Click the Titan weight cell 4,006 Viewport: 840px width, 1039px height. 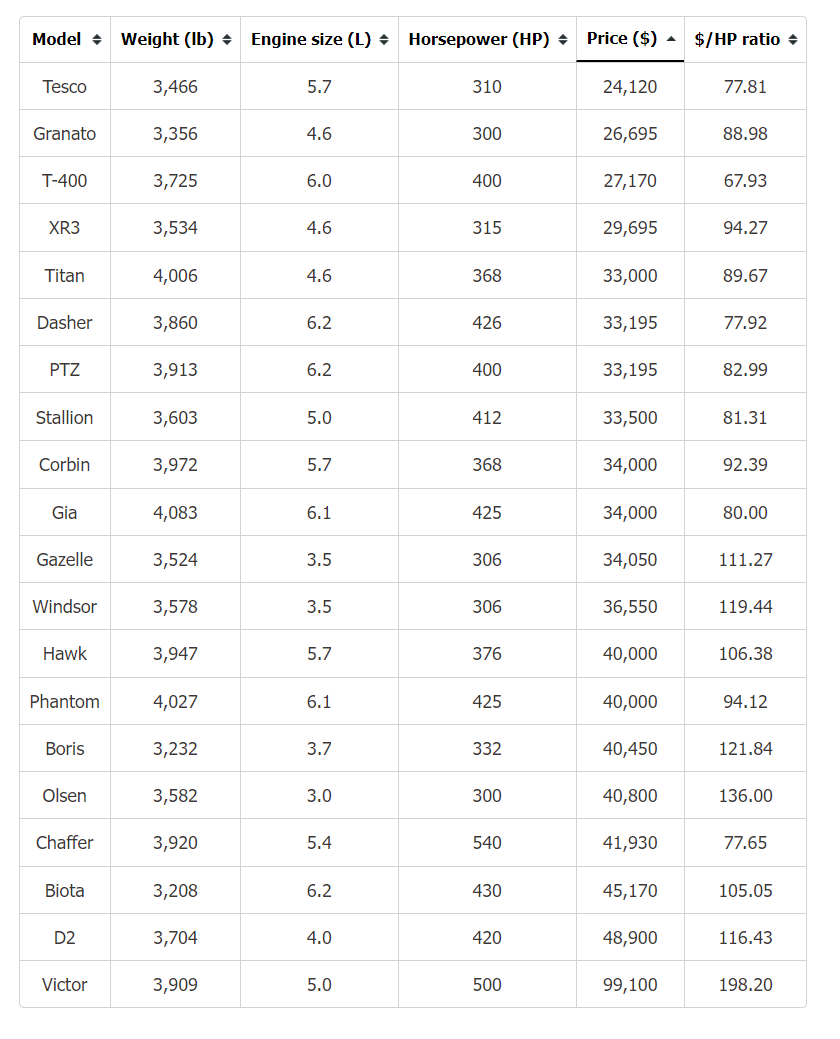176,276
